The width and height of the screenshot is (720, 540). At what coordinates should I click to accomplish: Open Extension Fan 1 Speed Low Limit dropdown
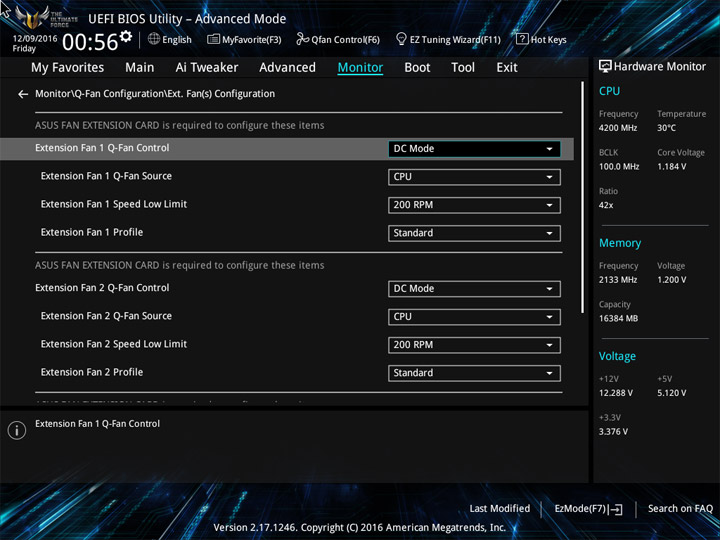coord(474,205)
